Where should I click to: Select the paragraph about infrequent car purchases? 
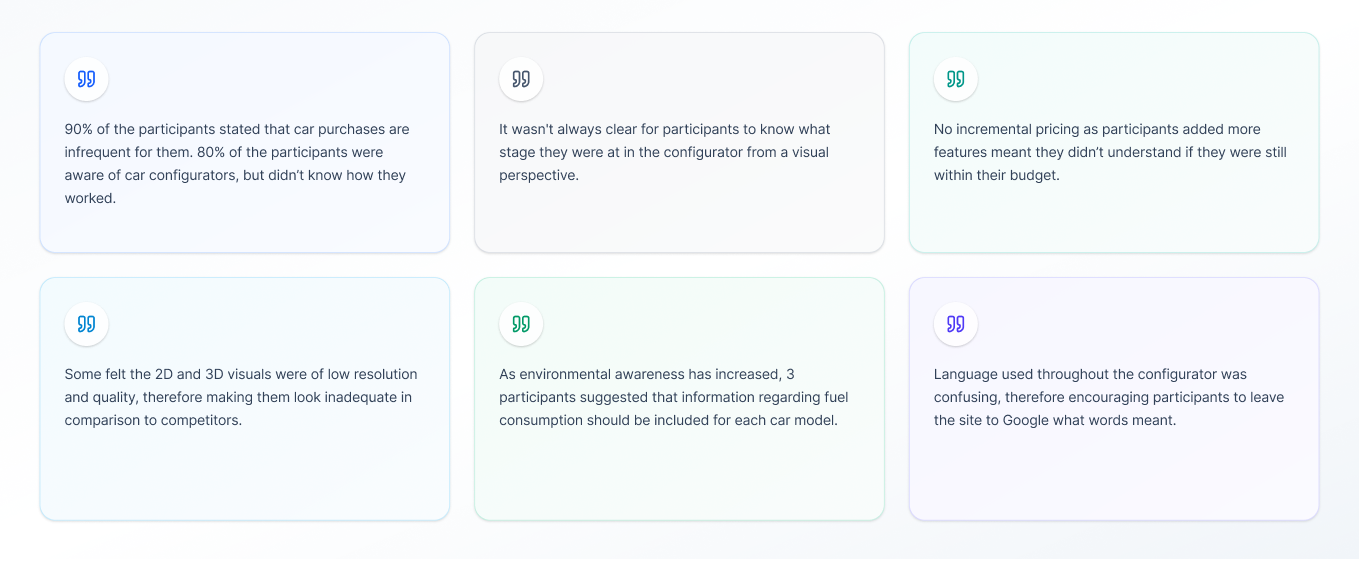pyautogui.click(x=237, y=164)
